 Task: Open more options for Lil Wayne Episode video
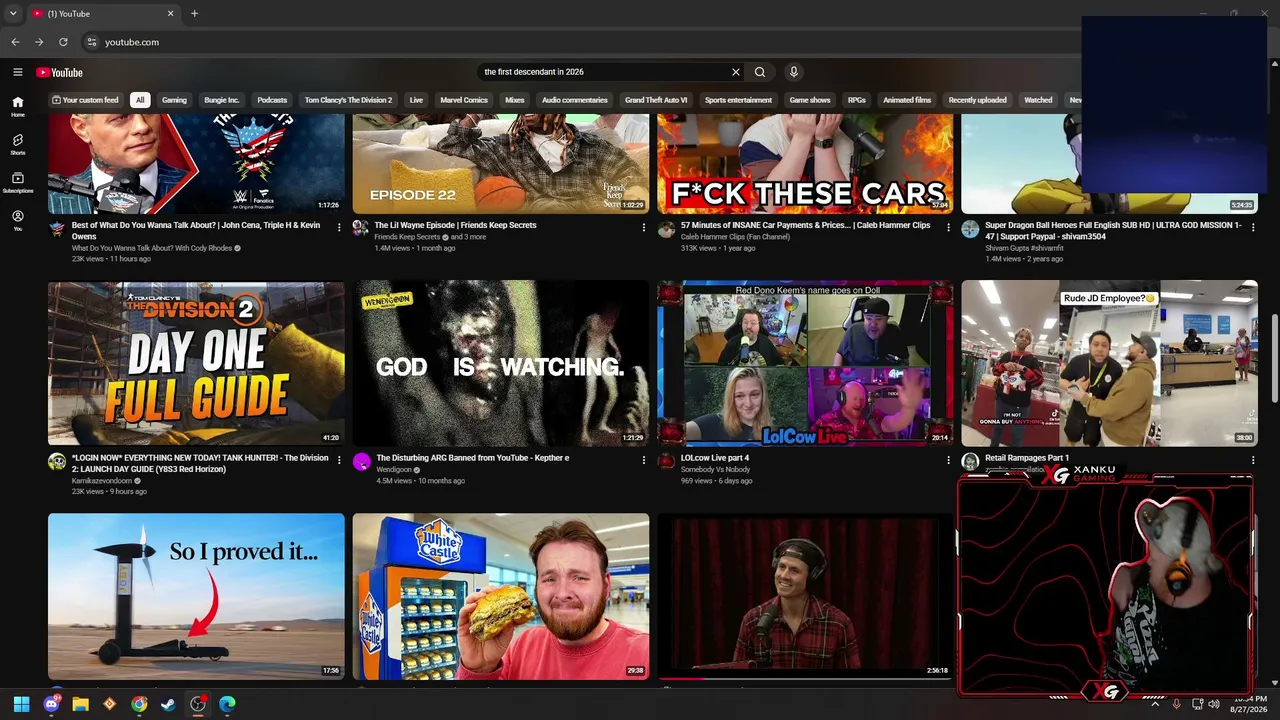point(643,227)
